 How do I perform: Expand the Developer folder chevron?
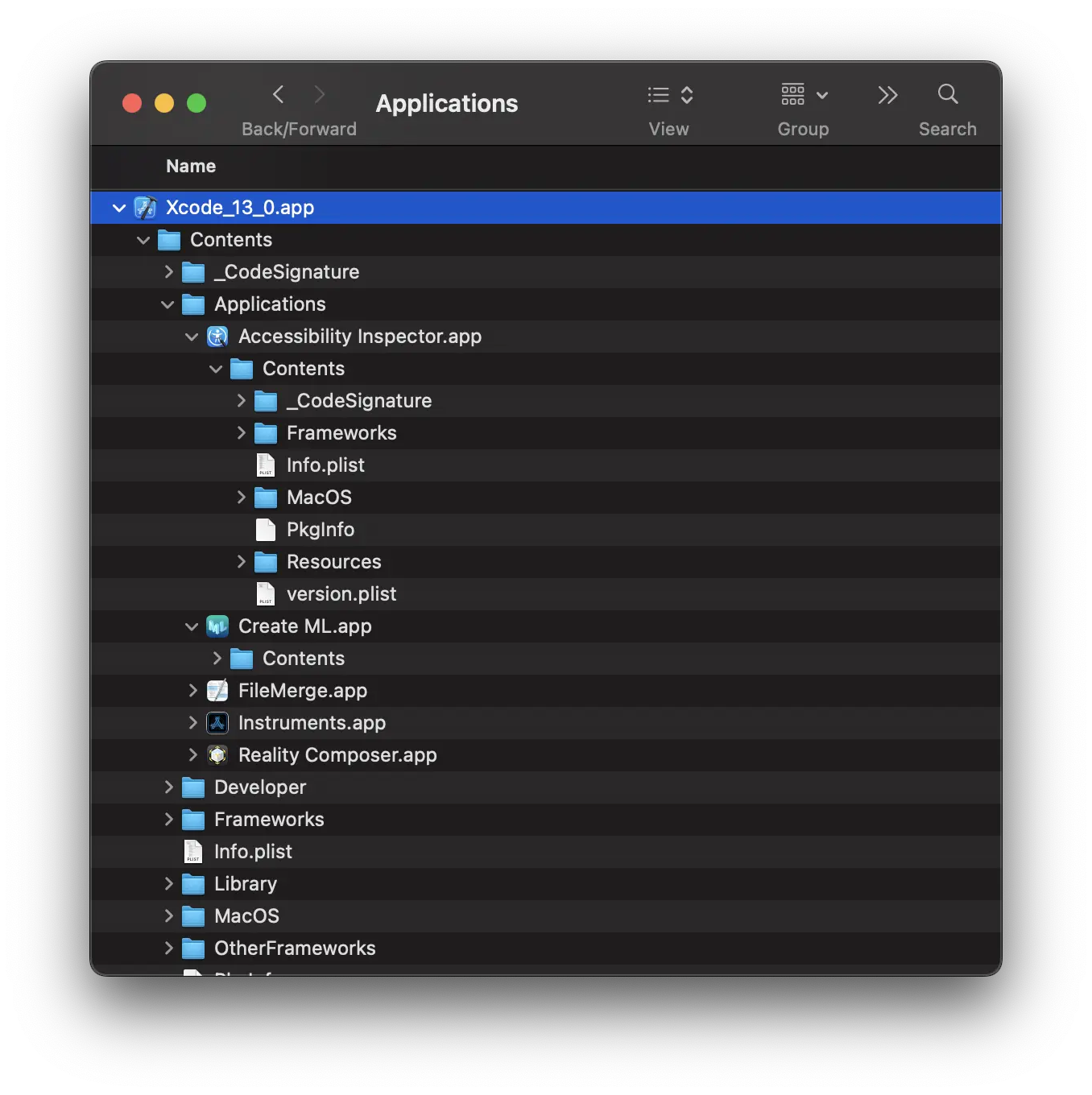pos(168,787)
